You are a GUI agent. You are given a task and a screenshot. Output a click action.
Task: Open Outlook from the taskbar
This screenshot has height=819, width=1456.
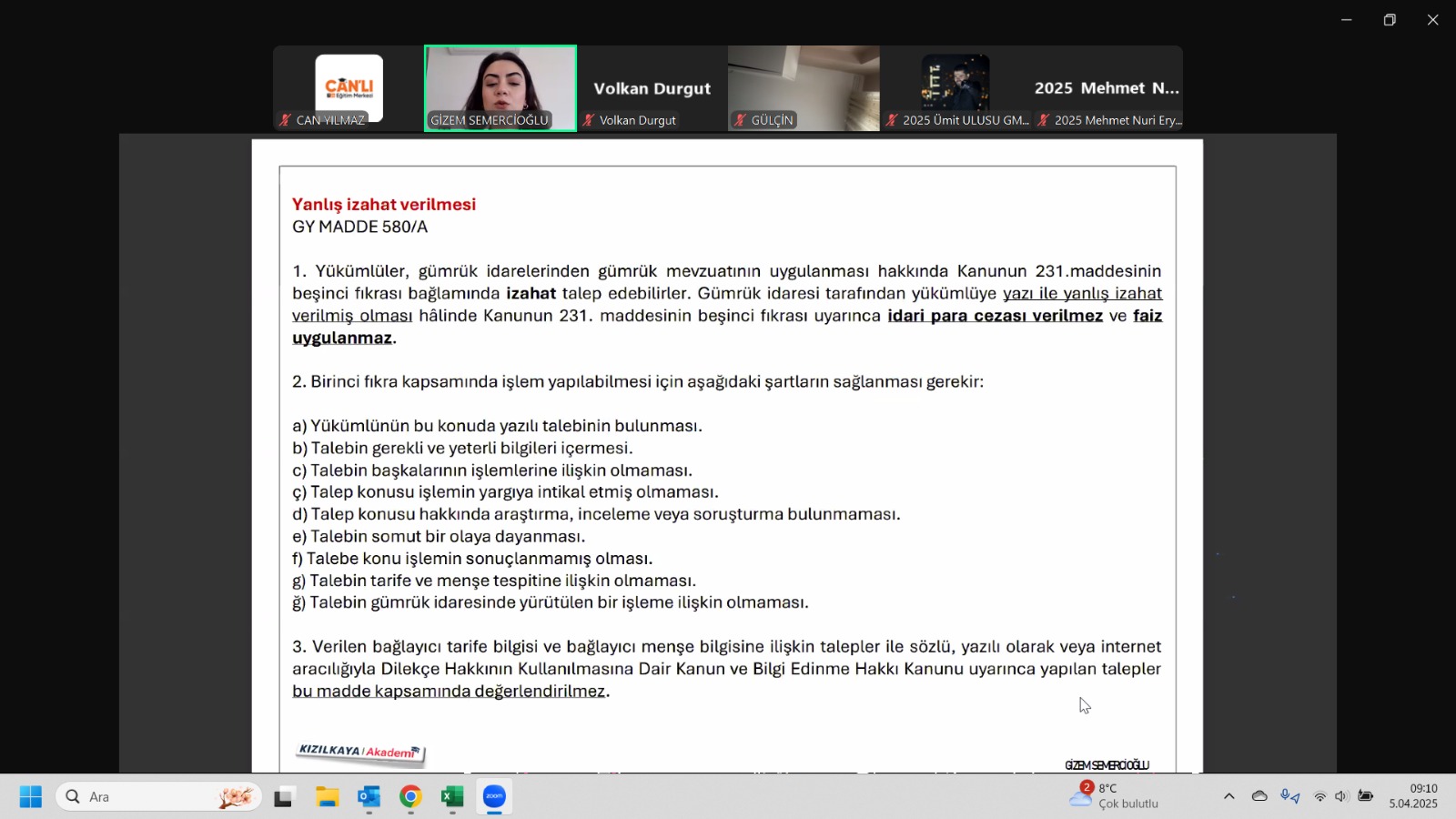[x=369, y=797]
